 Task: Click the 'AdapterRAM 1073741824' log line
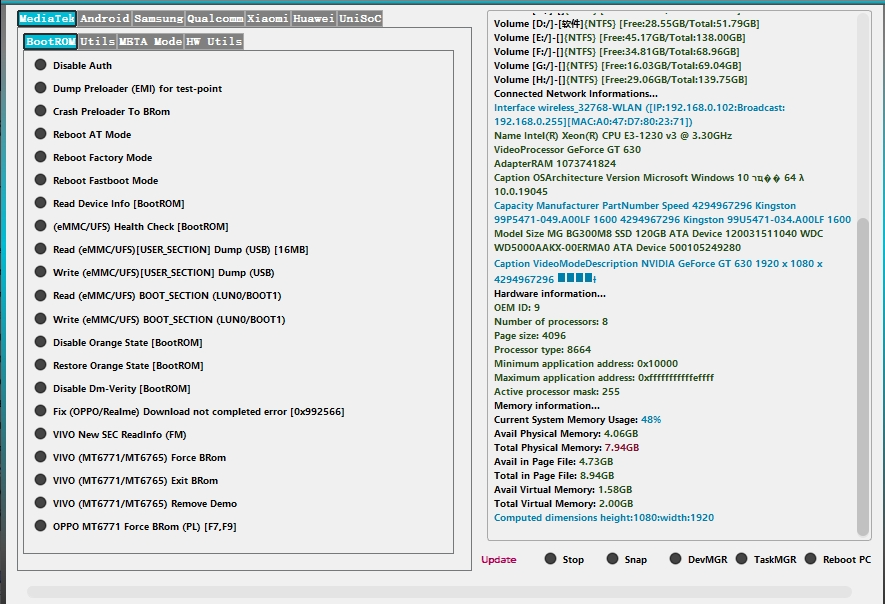click(x=555, y=164)
